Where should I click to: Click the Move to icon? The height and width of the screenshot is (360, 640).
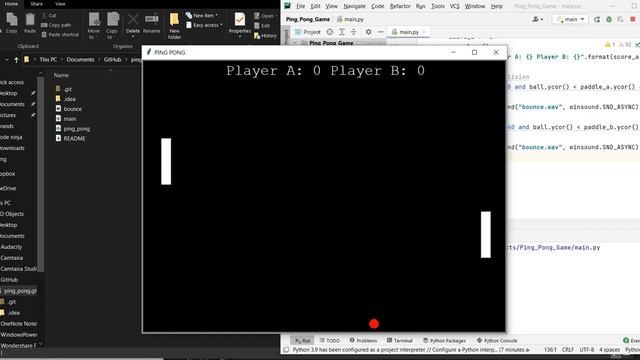[x=94, y=20]
